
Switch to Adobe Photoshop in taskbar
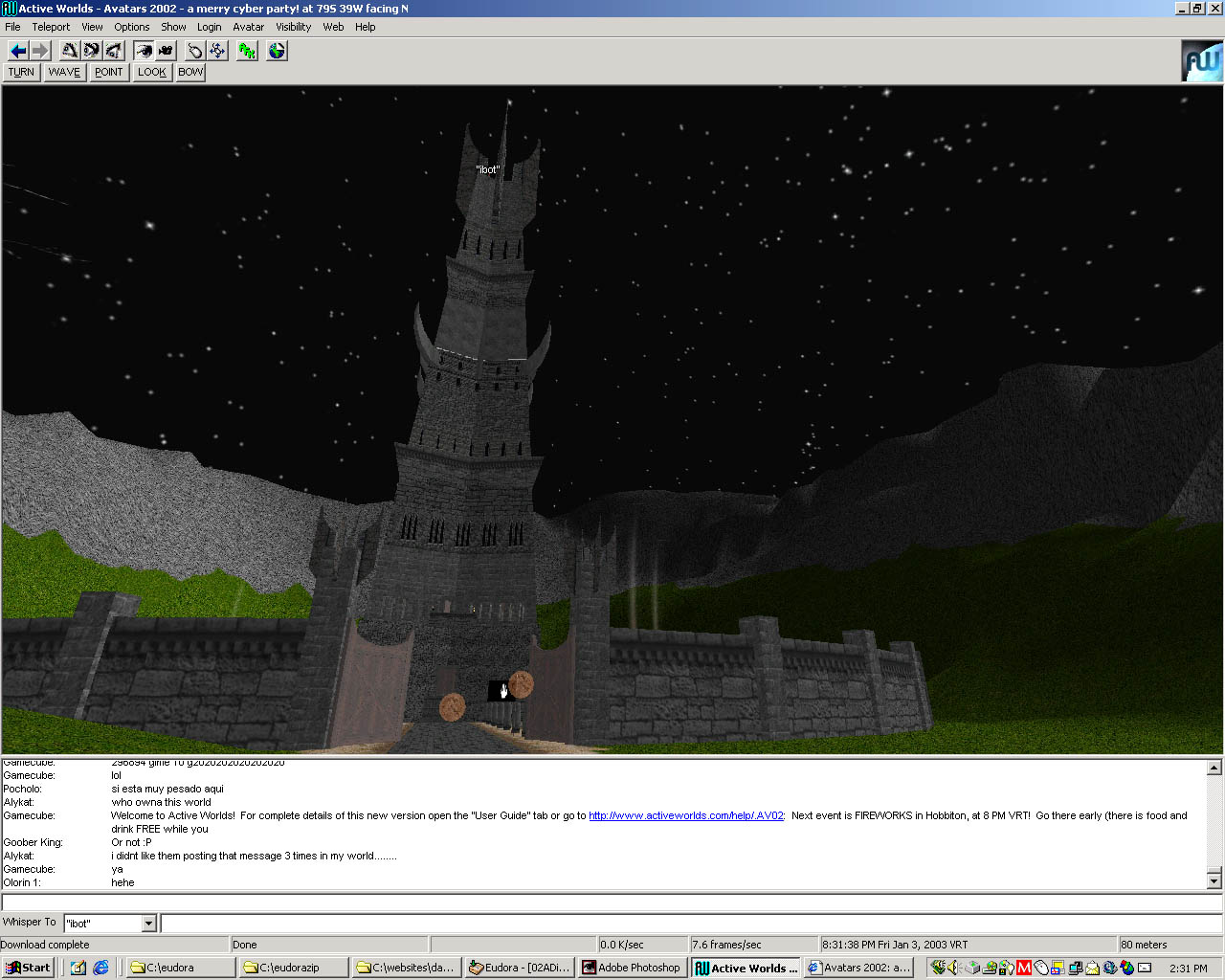click(632, 968)
